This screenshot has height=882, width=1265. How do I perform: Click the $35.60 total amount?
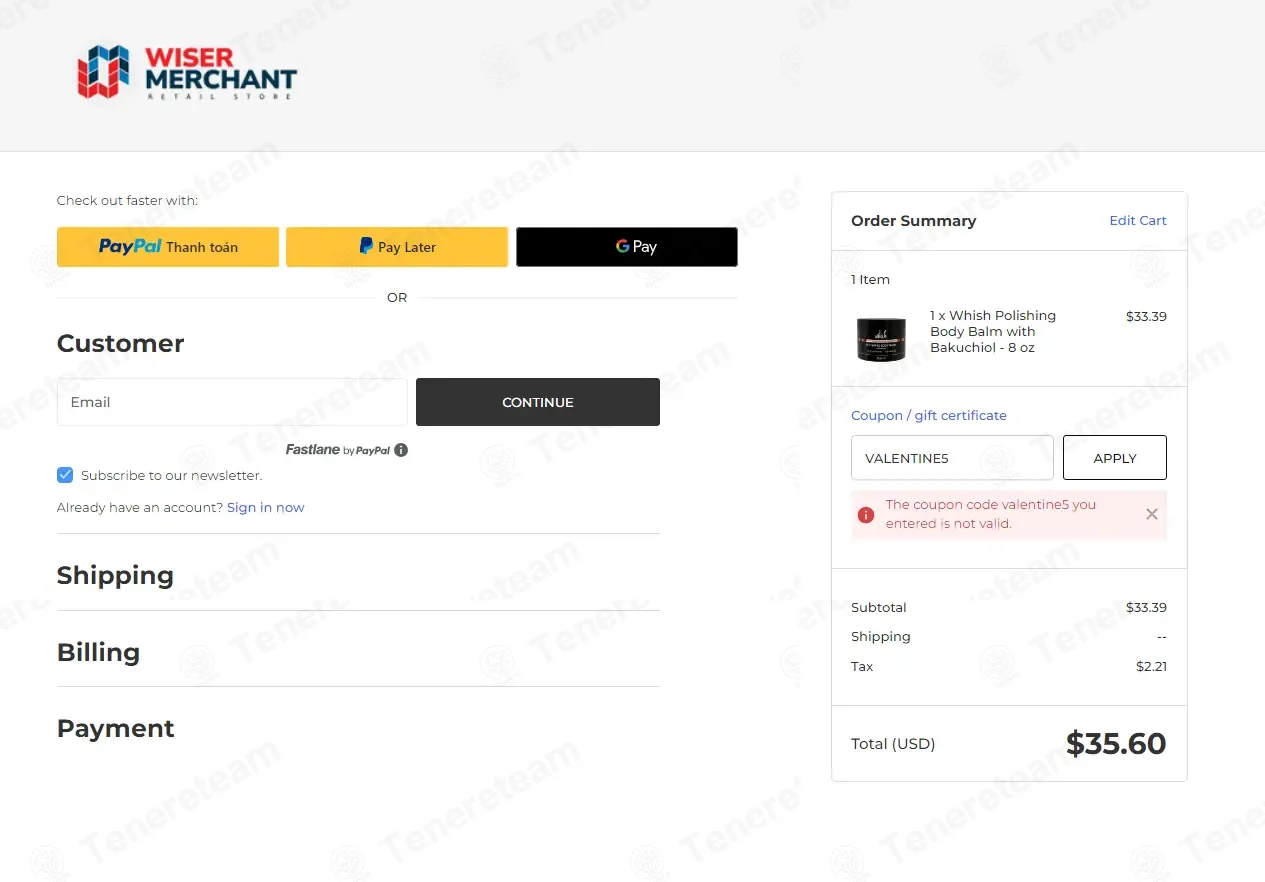click(x=1116, y=744)
